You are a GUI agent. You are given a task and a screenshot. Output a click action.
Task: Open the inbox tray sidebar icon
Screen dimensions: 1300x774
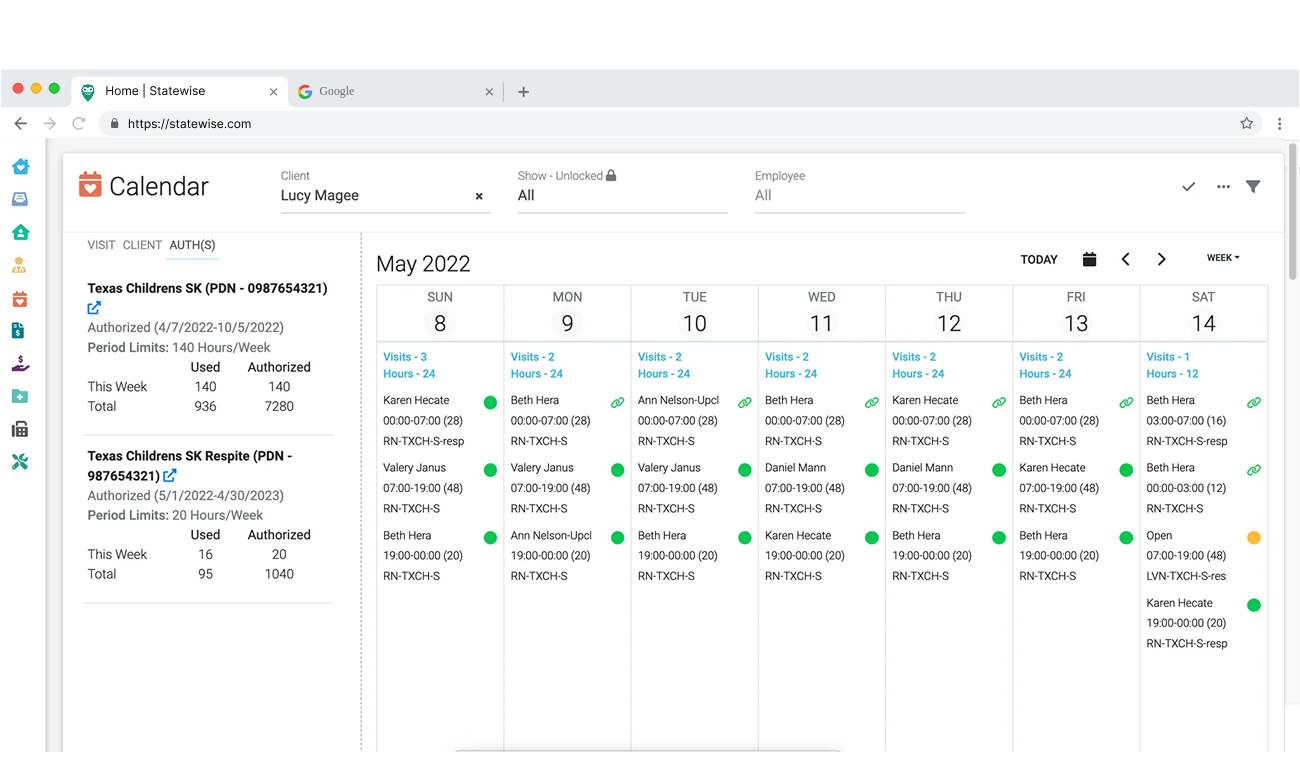pos(20,200)
